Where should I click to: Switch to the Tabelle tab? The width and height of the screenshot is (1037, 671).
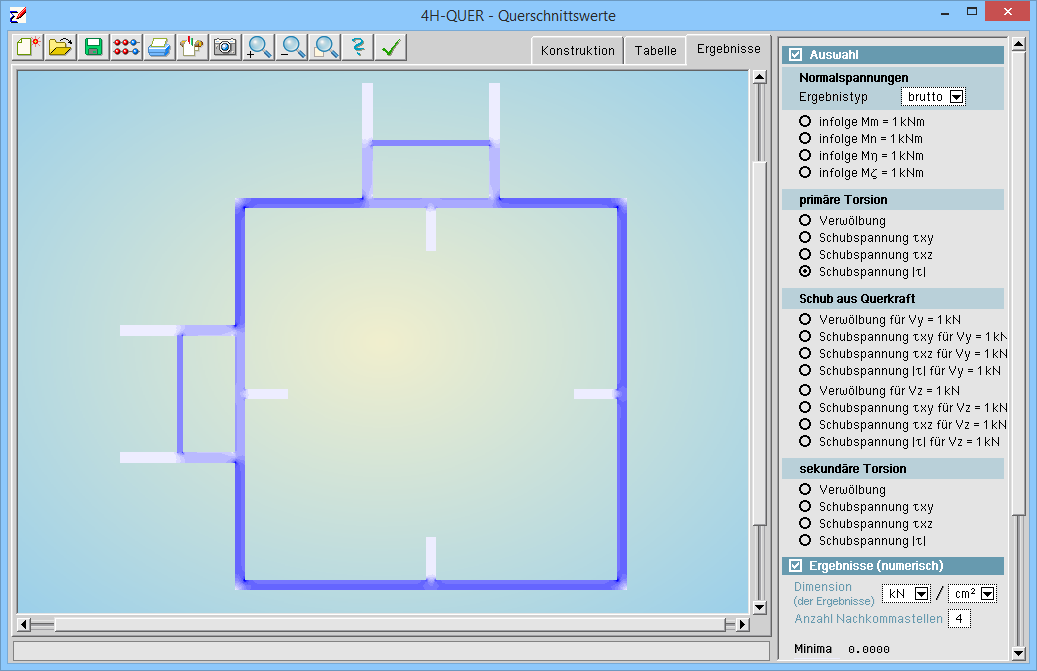click(x=655, y=50)
